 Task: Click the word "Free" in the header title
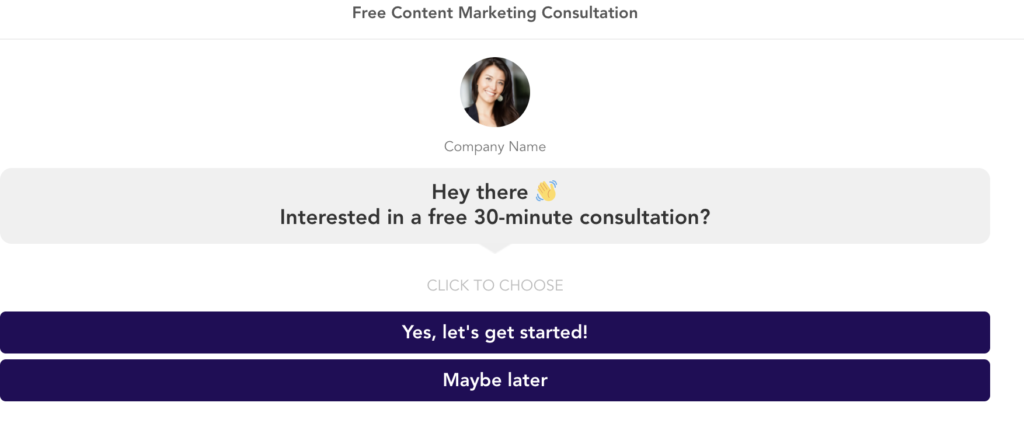369,13
